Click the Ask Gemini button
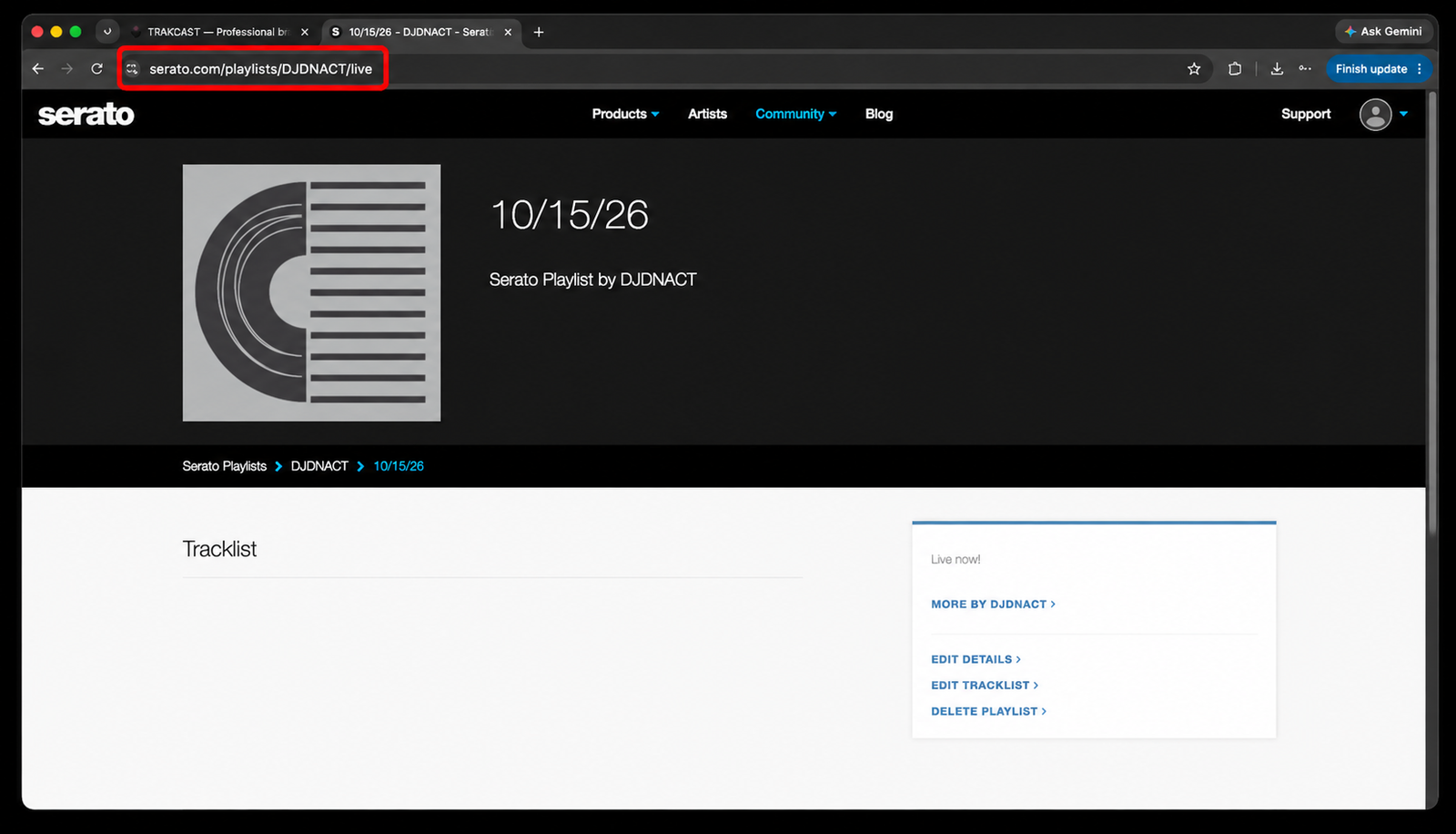The width and height of the screenshot is (1456, 834). [x=1383, y=31]
